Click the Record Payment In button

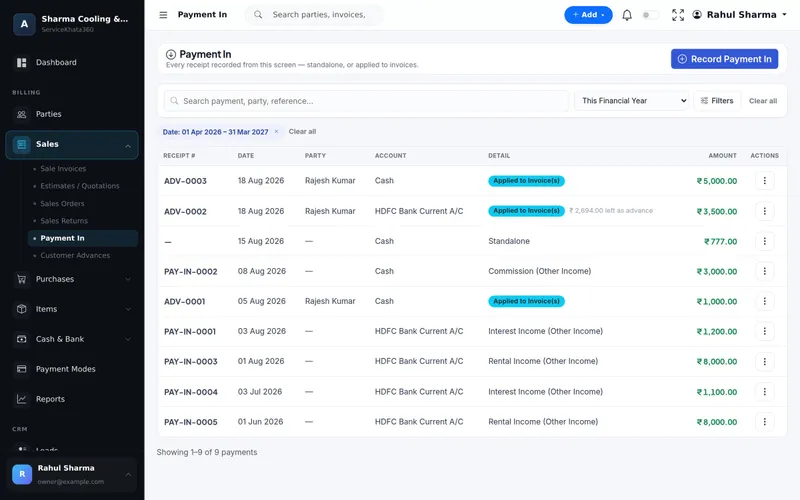[x=724, y=59]
